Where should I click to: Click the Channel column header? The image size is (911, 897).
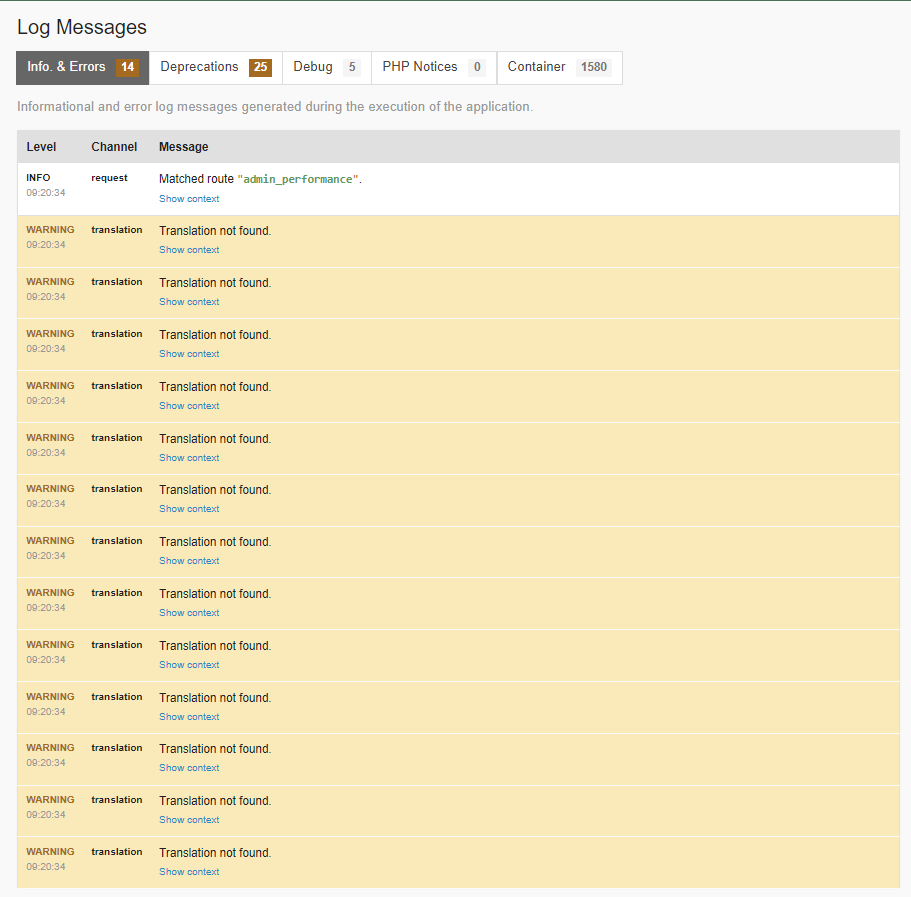pos(114,147)
